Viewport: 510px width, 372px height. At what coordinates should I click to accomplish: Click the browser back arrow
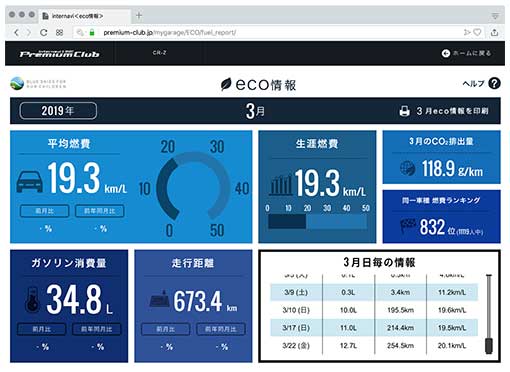point(16,32)
